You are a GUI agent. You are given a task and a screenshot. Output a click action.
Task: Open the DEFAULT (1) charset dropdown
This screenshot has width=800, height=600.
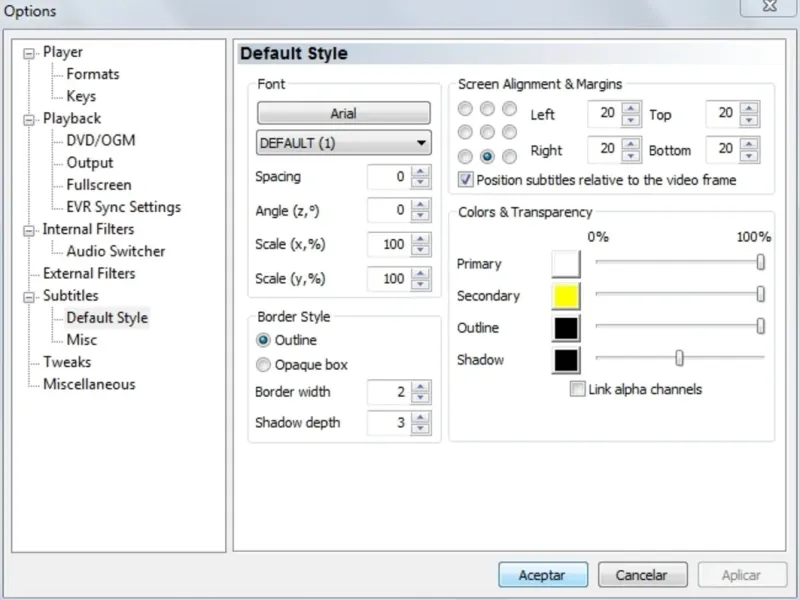[x=344, y=143]
